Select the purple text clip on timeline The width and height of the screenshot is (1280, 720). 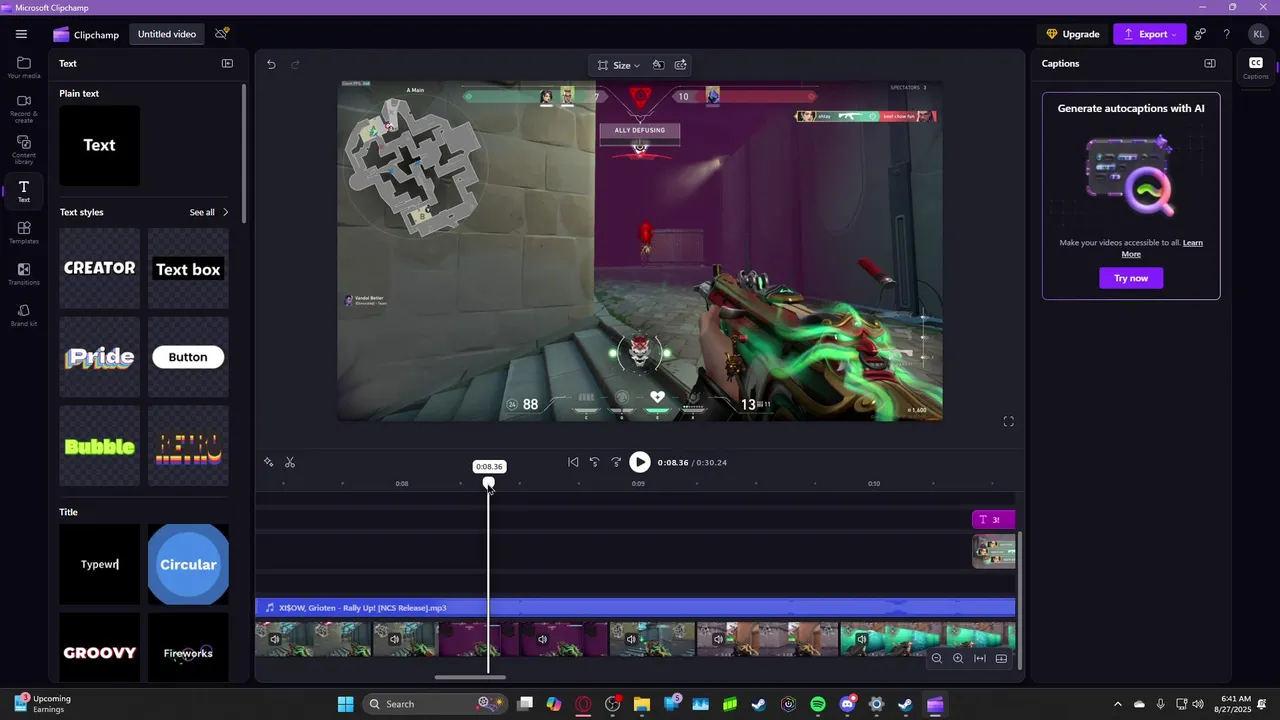[993, 519]
